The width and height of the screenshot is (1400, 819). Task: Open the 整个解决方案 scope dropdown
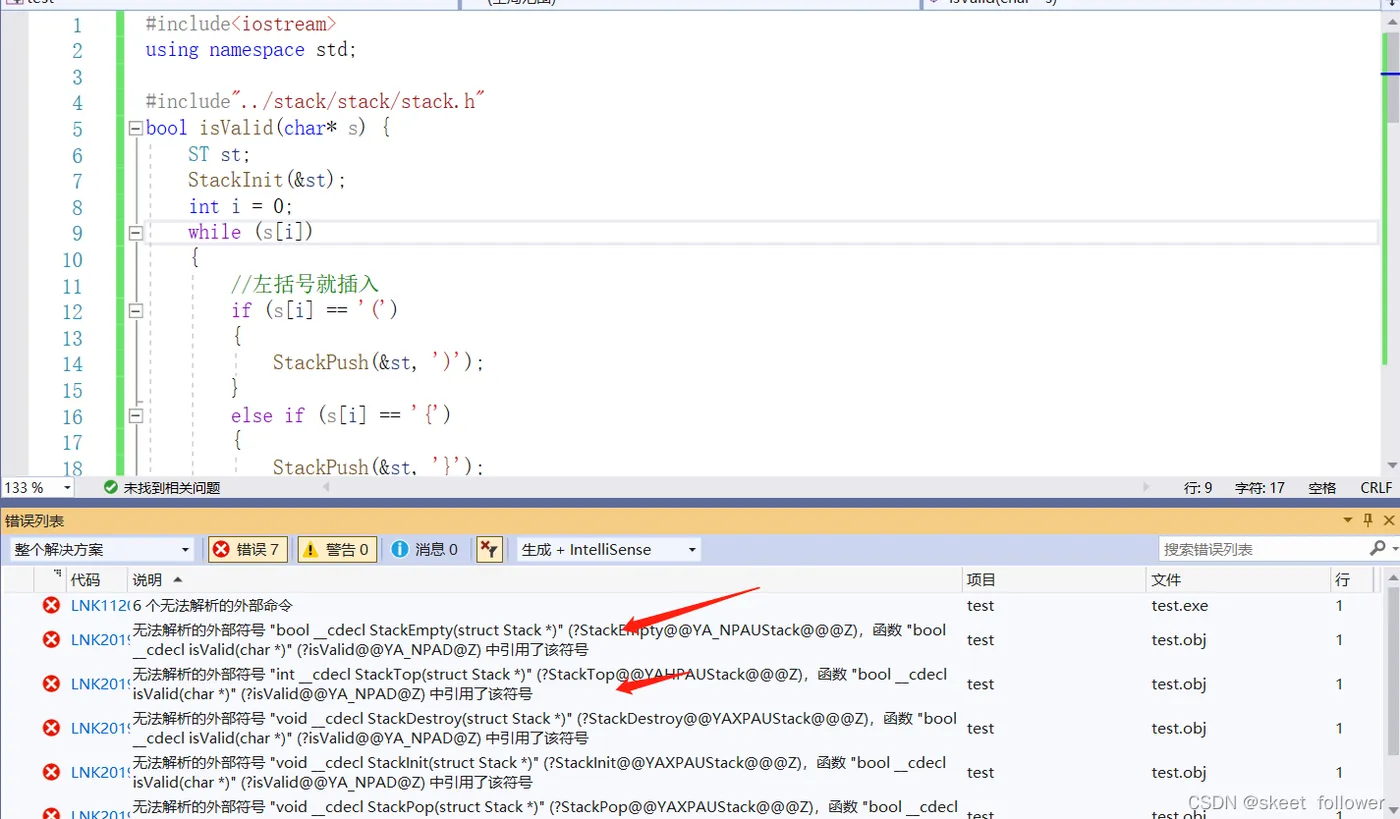185,550
